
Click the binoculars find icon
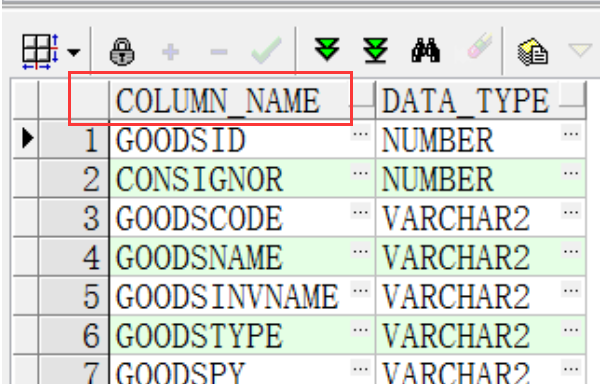426,50
